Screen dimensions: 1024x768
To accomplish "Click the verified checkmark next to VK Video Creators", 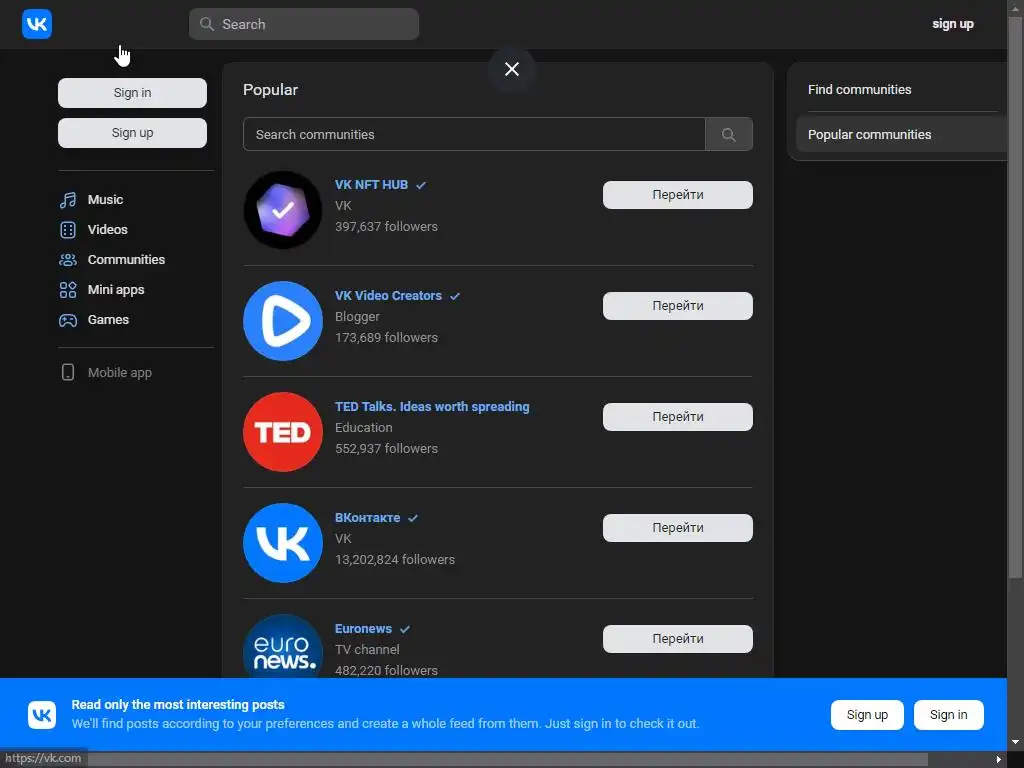I will (455, 296).
